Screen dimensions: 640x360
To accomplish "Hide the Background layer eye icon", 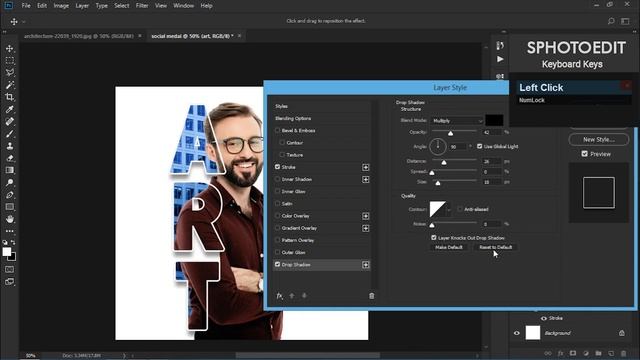I will (x=517, y=333).
